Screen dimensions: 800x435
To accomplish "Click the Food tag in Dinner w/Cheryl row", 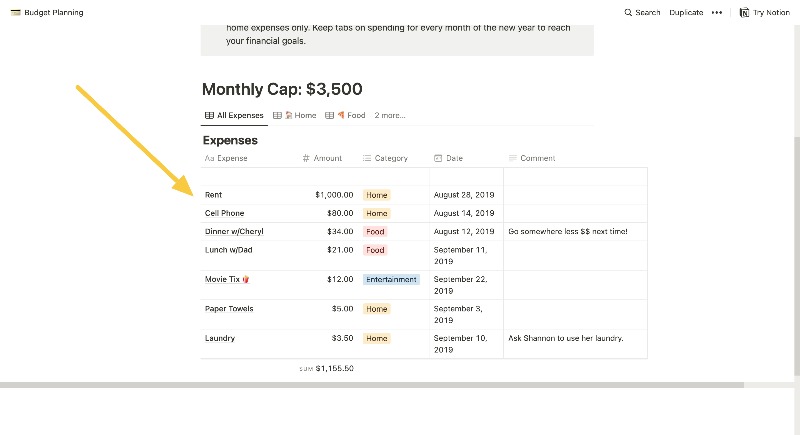I will pyautogui.click(x=375, y=232).
